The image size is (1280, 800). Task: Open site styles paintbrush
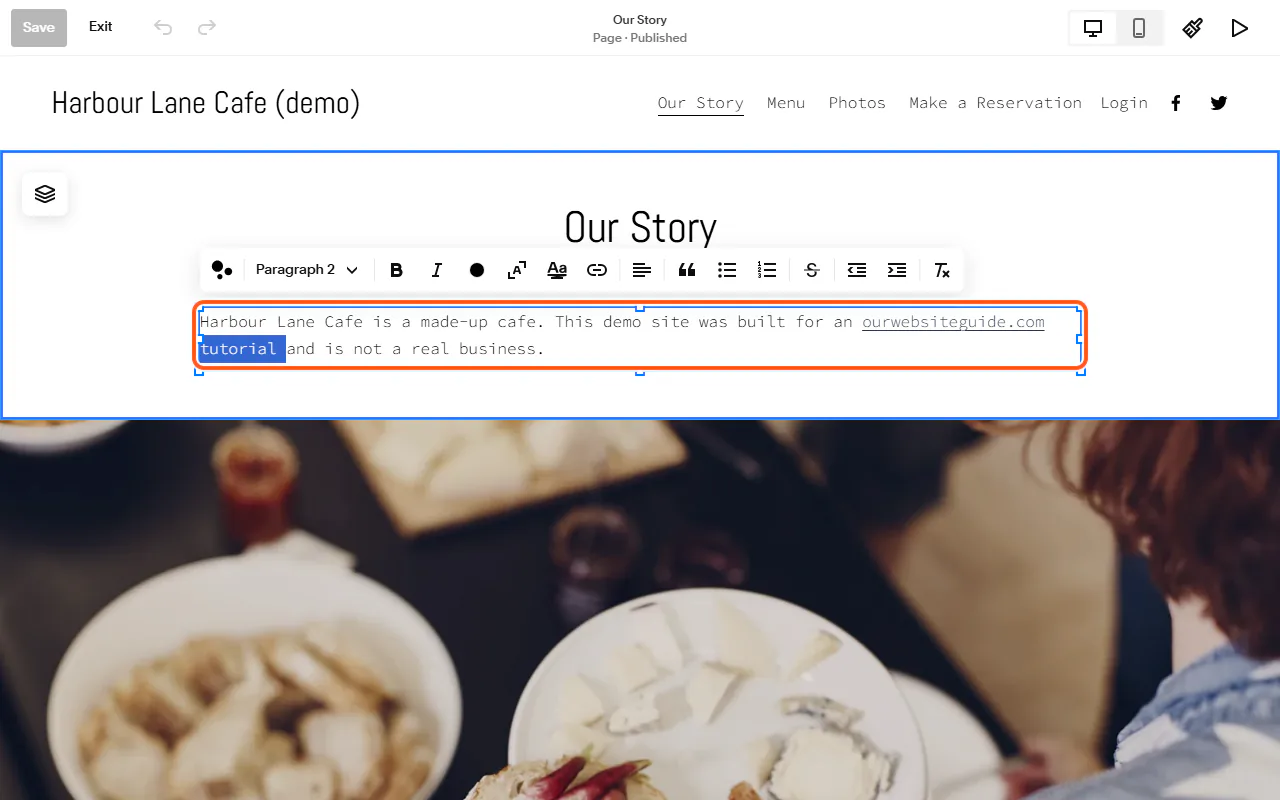pyautogui.click(x=1193, y=28)
